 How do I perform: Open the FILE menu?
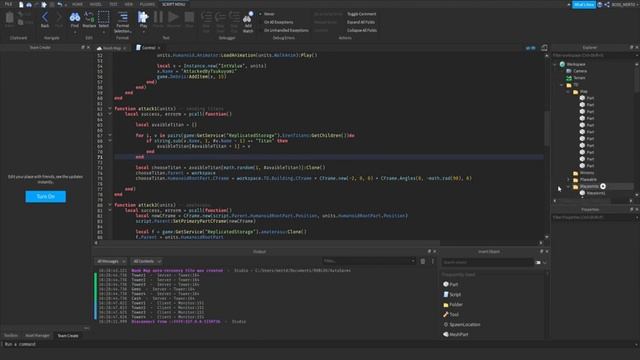tap(9, 4)
